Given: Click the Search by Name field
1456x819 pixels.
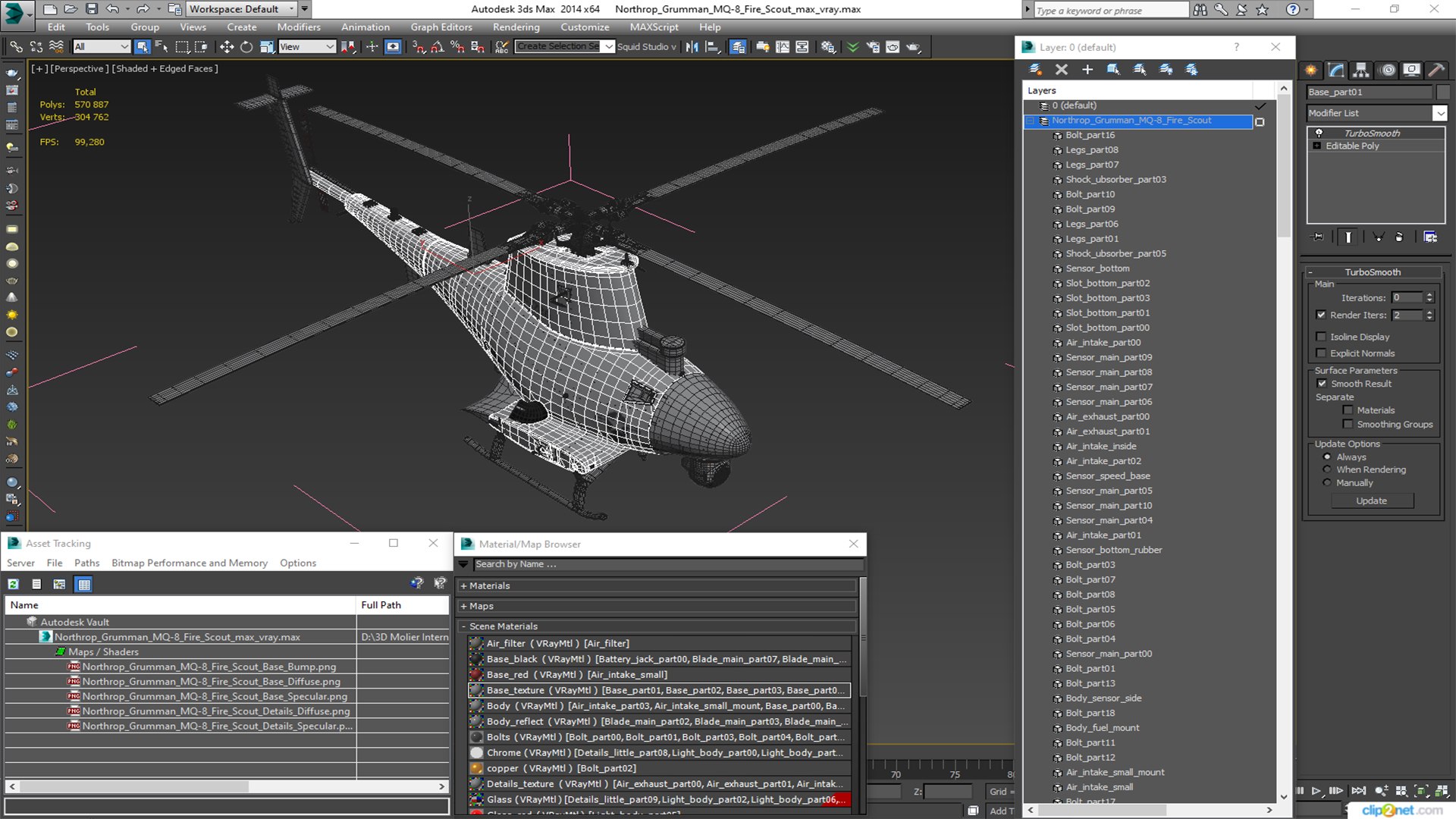Looking at the screenshot, I should tap(668, 564).
